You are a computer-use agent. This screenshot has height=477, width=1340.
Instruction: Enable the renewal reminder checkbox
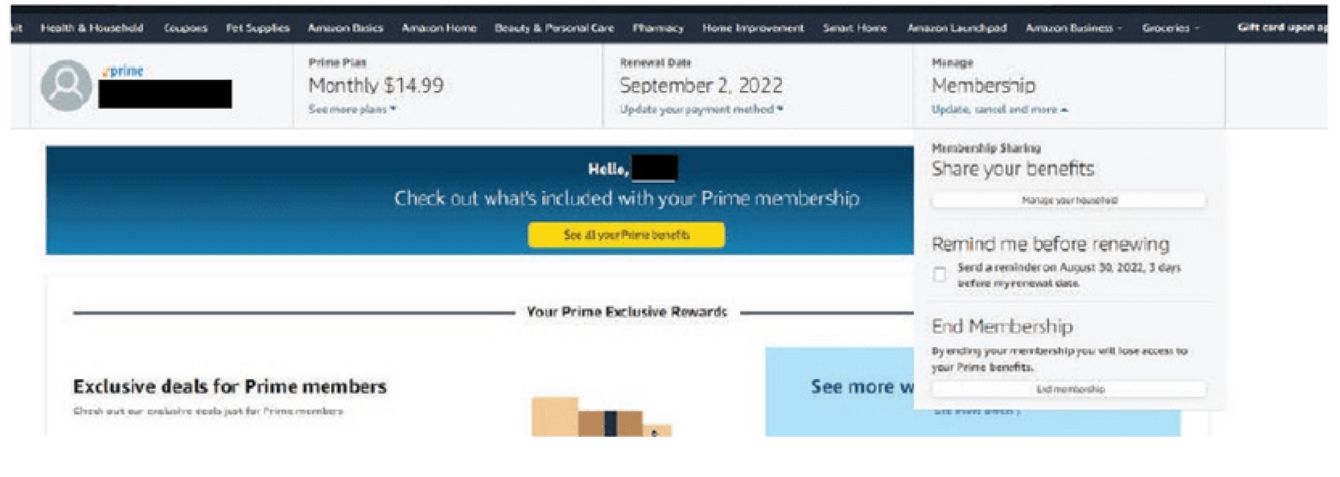coord(939,275)
